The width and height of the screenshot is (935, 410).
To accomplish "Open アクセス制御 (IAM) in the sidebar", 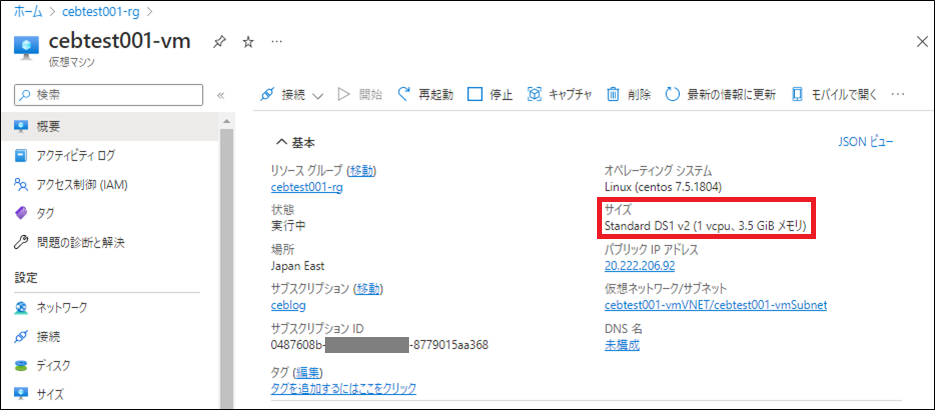I will coord(110,185).
